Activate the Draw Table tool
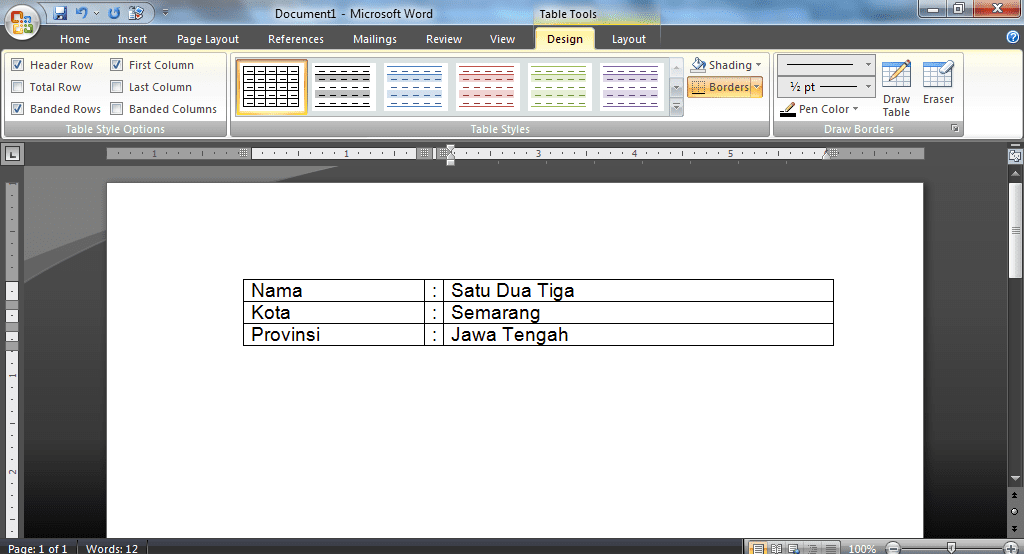This screenshot has height=554, width=1024. point(896,88)
